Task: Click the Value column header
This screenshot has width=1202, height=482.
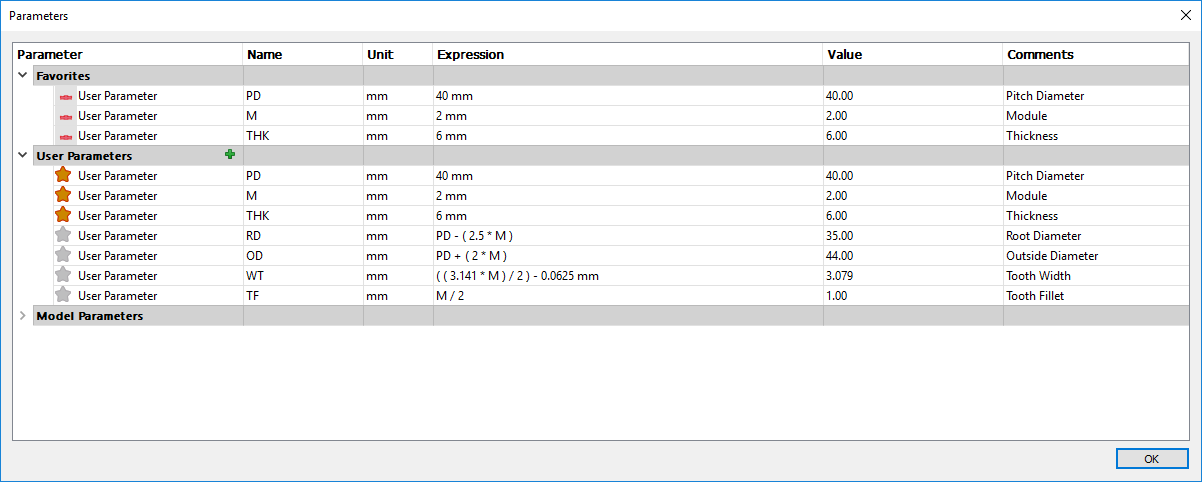Action: pos(913,54)
